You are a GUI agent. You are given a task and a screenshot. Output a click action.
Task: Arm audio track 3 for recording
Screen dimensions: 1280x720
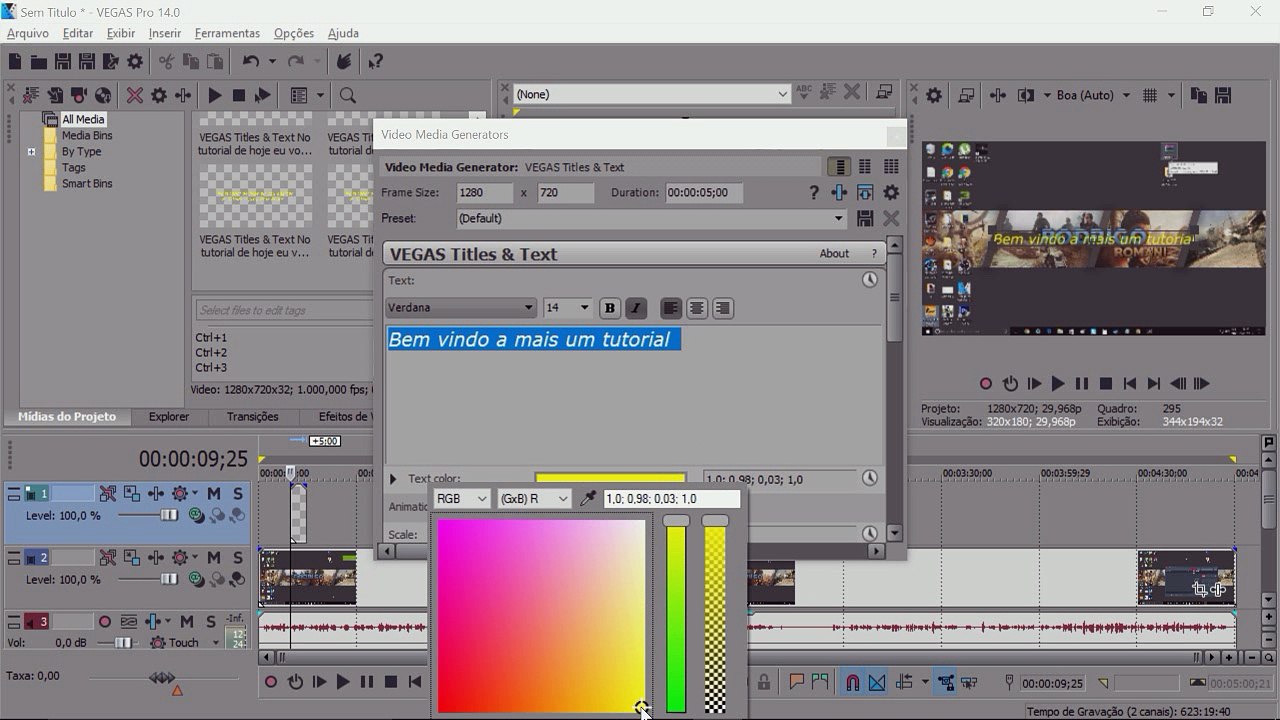coord(107,622)
